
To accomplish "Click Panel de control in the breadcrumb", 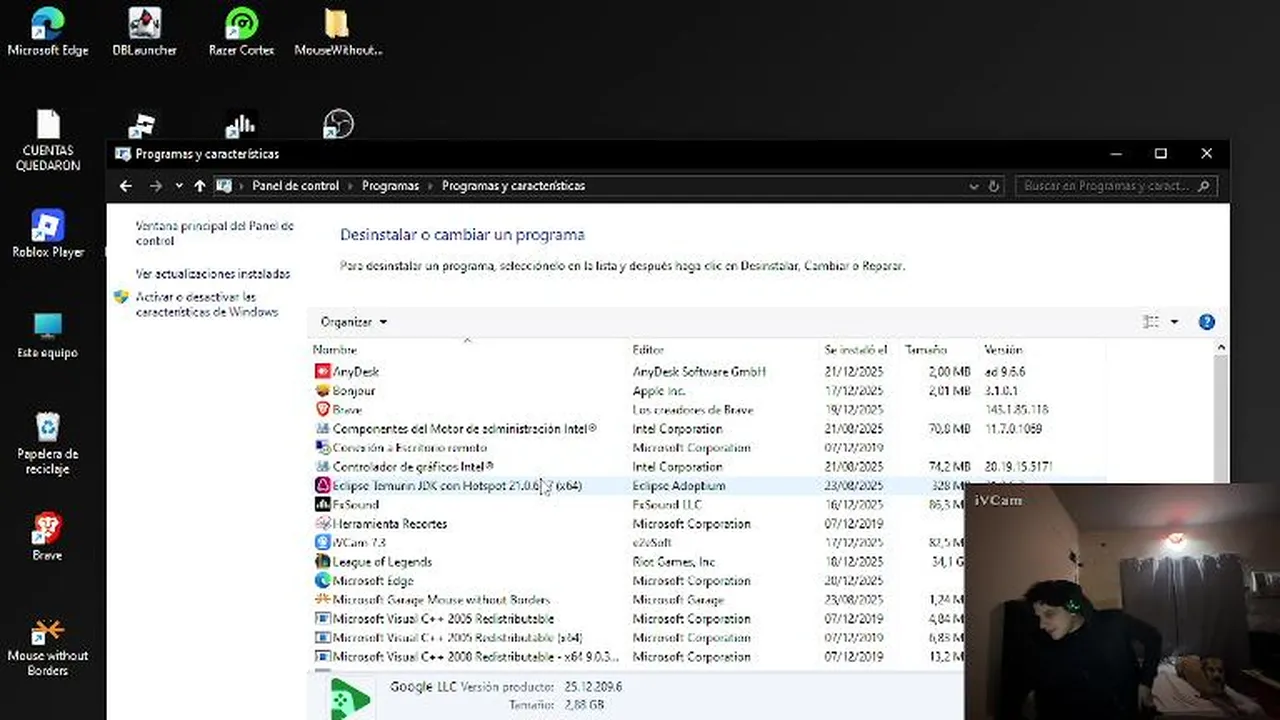I will 295,186.
